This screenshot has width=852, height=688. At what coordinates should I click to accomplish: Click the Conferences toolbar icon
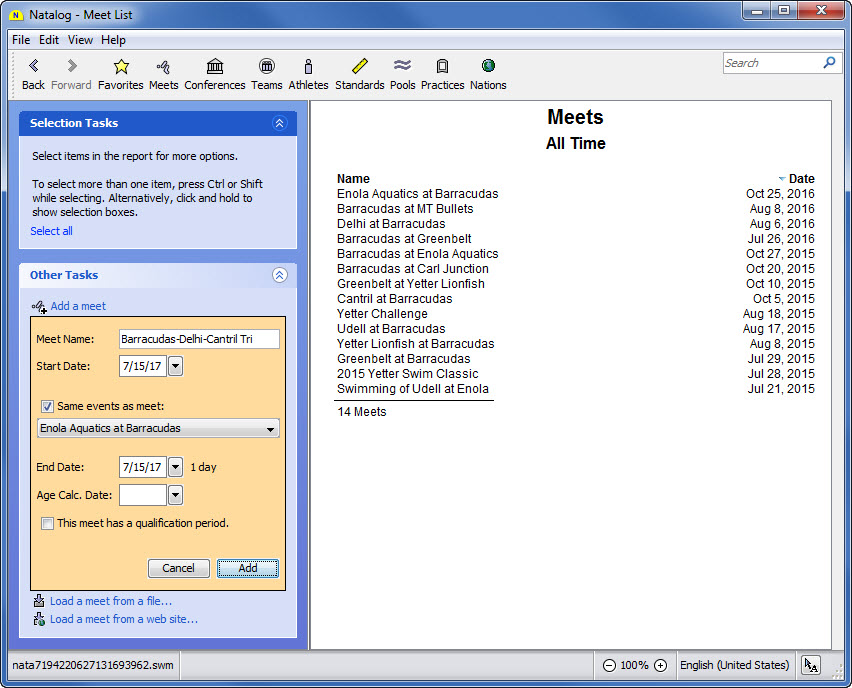[215, 67]
